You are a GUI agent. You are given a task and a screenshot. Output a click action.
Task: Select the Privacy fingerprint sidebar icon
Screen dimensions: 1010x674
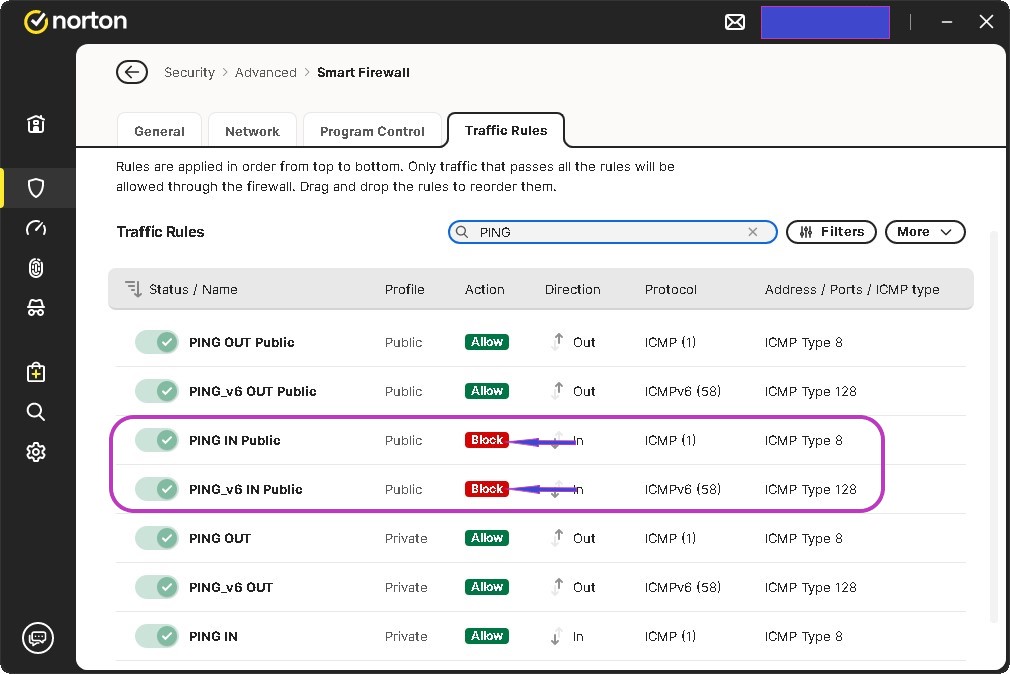point(36,268)
